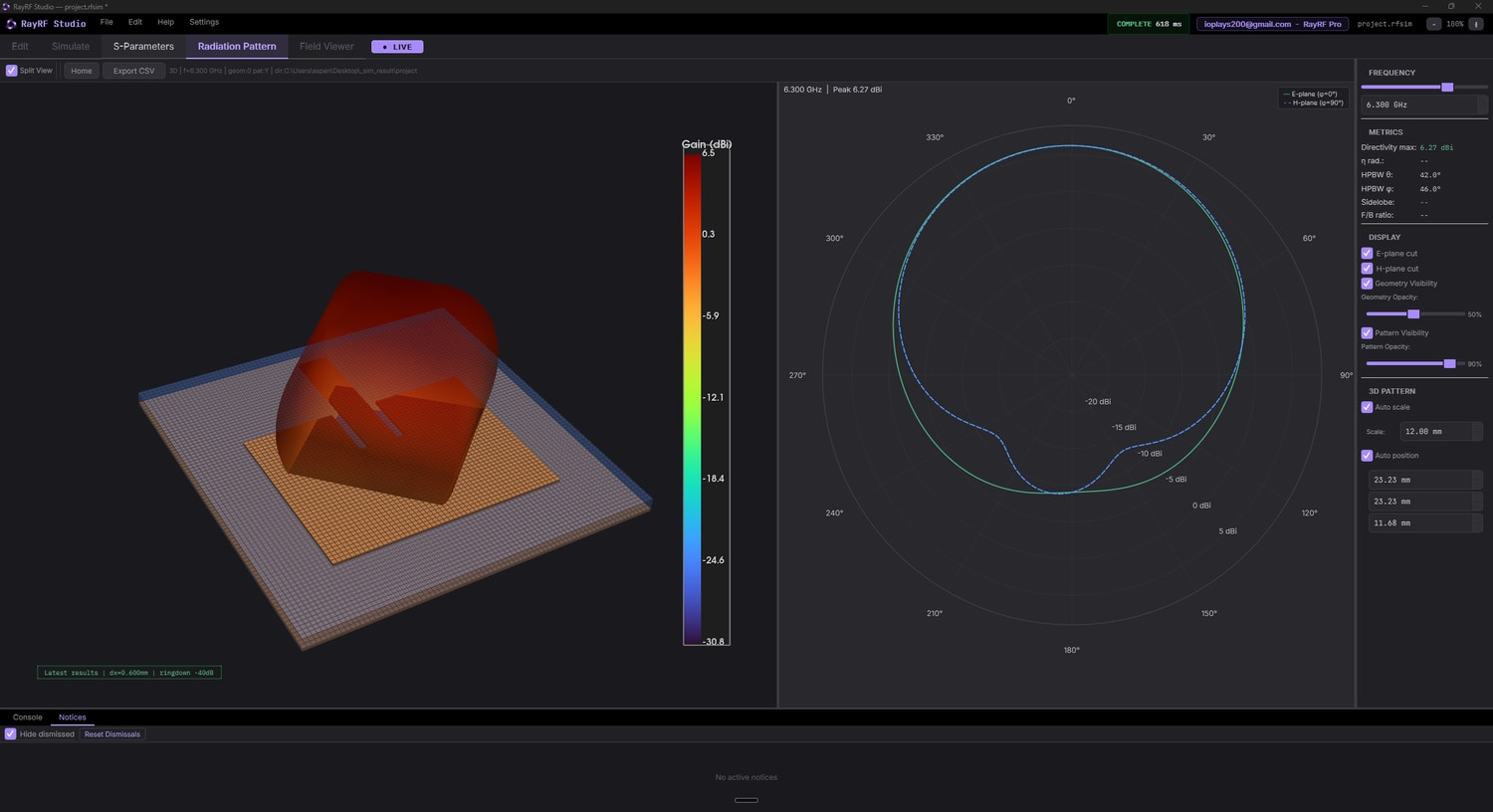Click the ioplays200@gmail.com RayRF Pro account badge

[1272, 24]
